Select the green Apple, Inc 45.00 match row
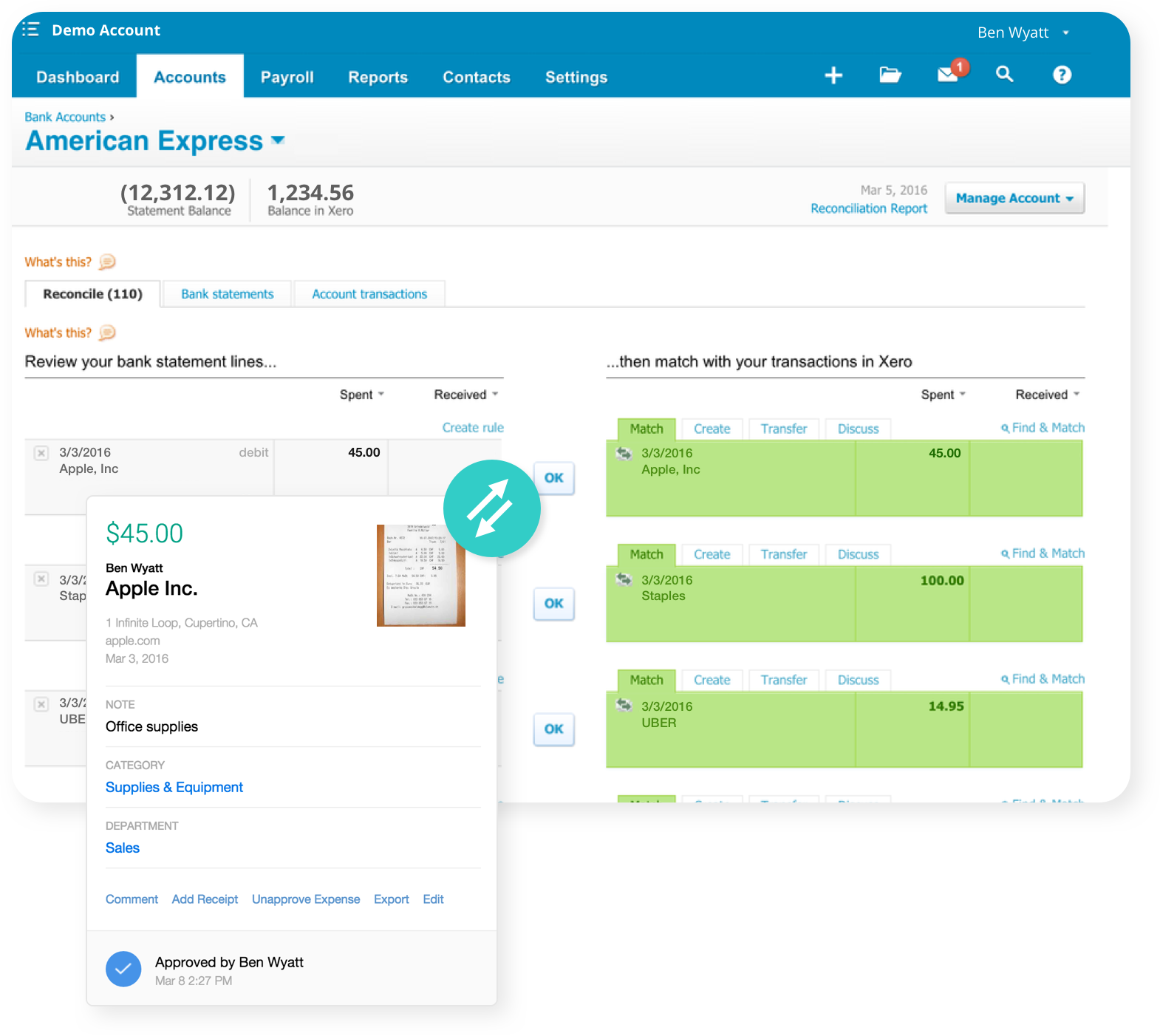Screen dimensions: 1160x1036 click(845, 478)
